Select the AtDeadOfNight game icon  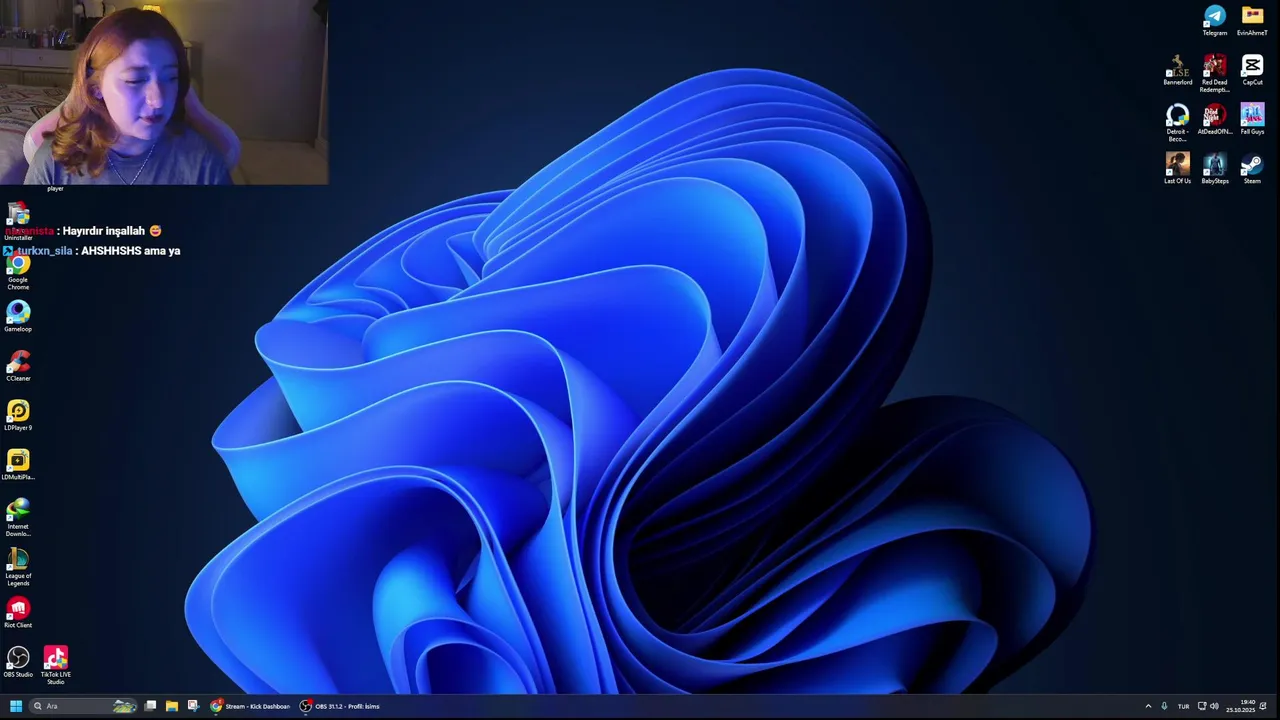click(1214, 119)
